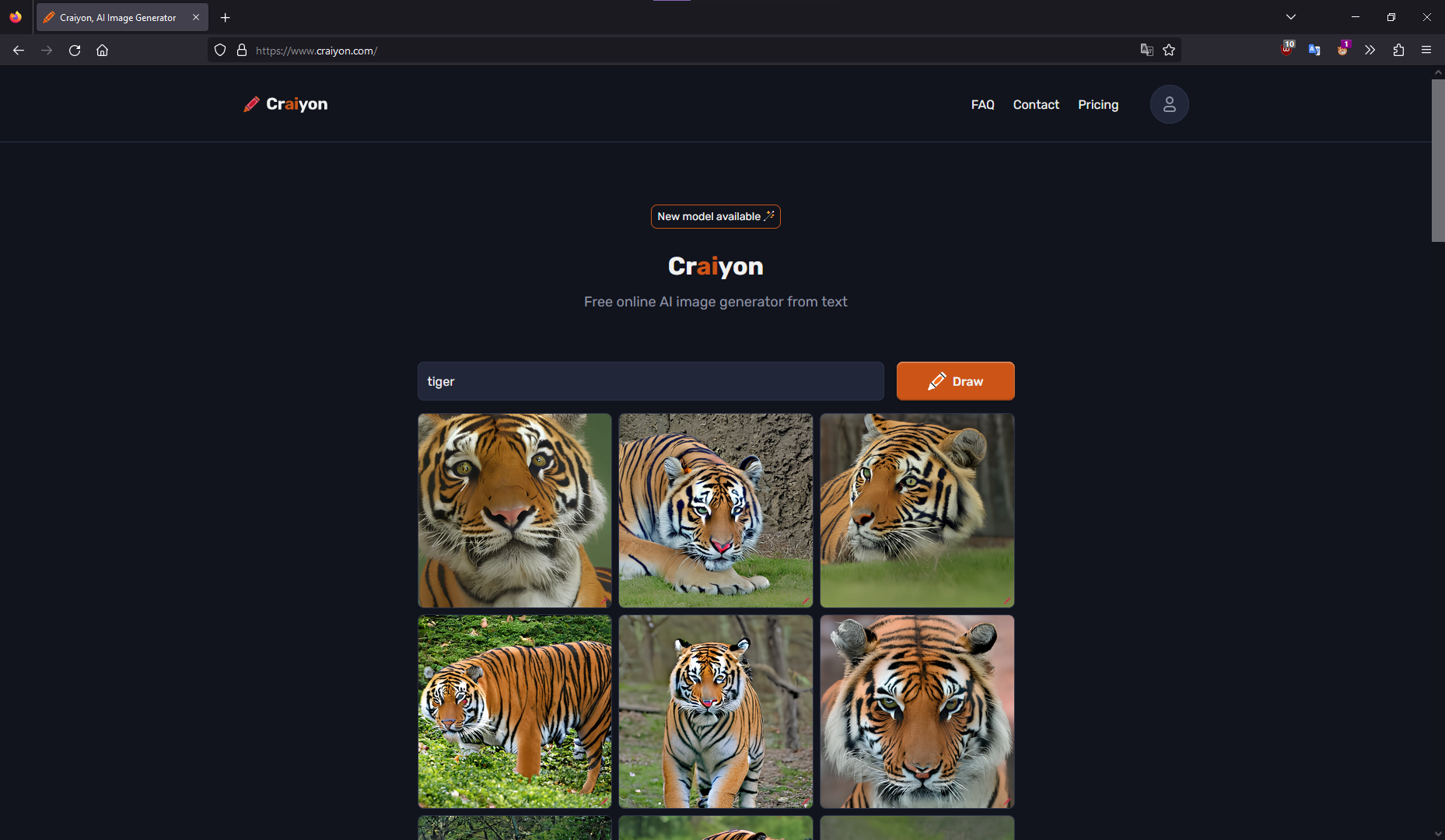
Task: Open the tracking protection shield icon
Action: [x=220, y=50]
